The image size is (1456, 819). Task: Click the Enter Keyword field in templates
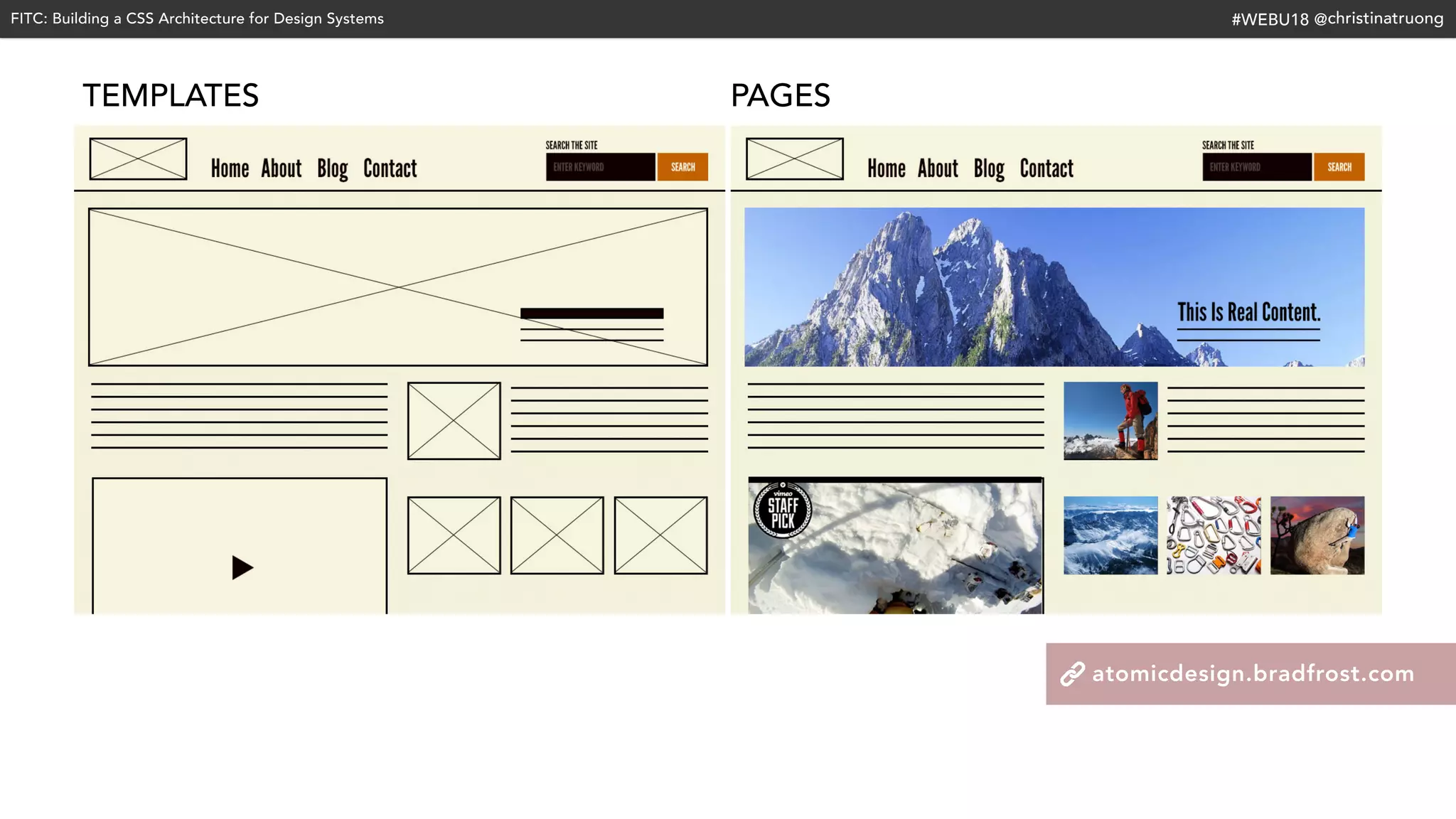[600, 167]
